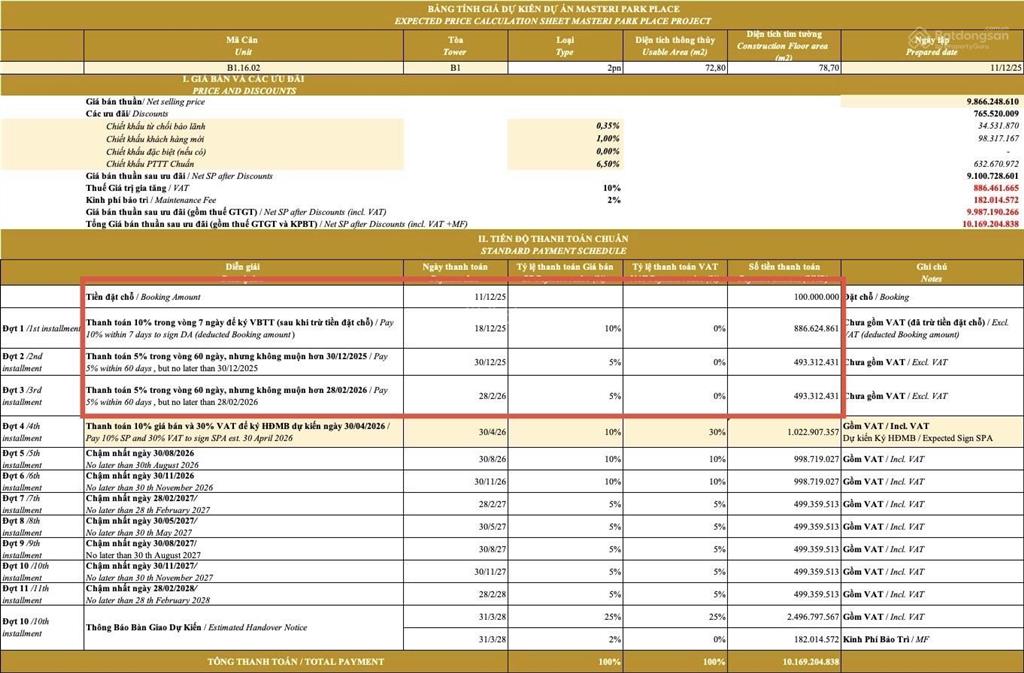
Task: Click payment date 28/2/27
Action: pos(492,504)
